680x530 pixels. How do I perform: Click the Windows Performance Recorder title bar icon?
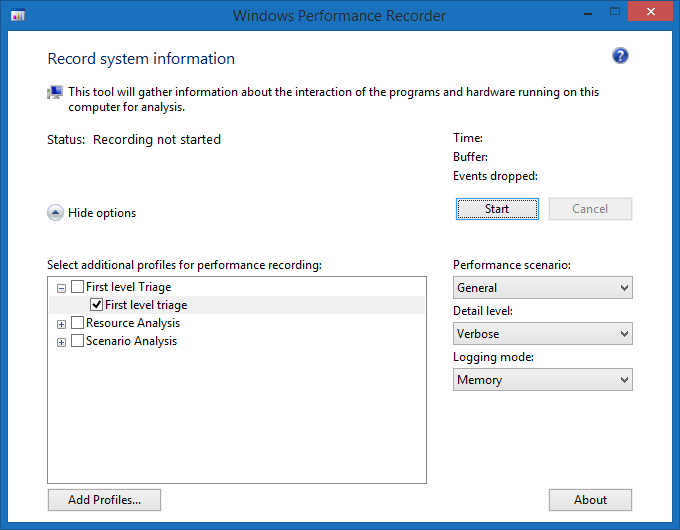(x=17, y=16)
